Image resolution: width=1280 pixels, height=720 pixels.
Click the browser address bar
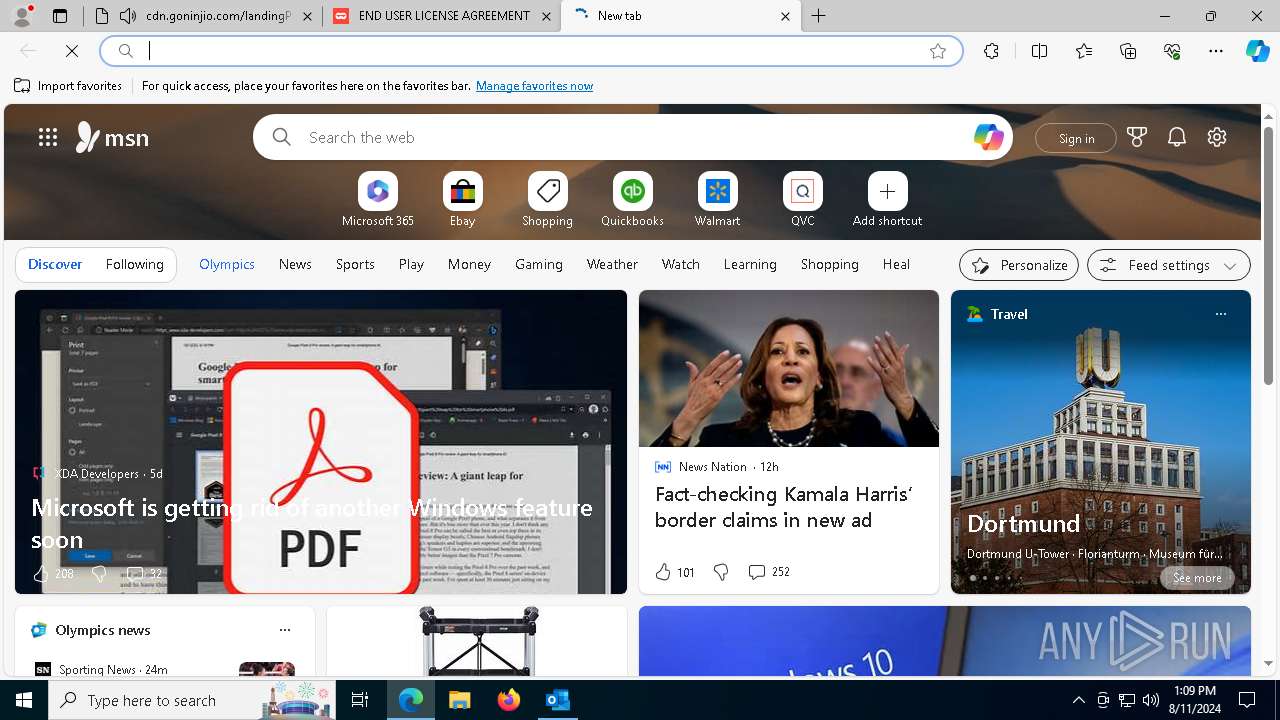coord(530,51)
